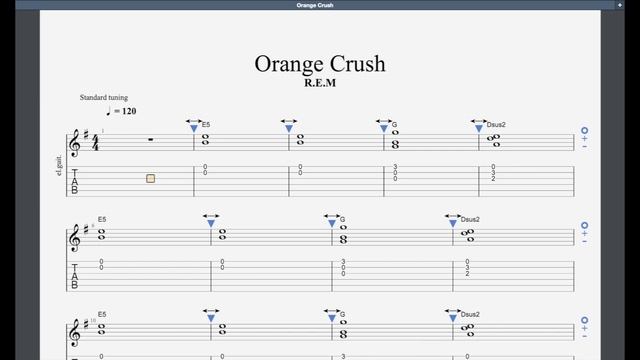The width and height of the screenshot is (640, 360).
Task: Click circle reset icon at end of first system
Action: (584, 131)
